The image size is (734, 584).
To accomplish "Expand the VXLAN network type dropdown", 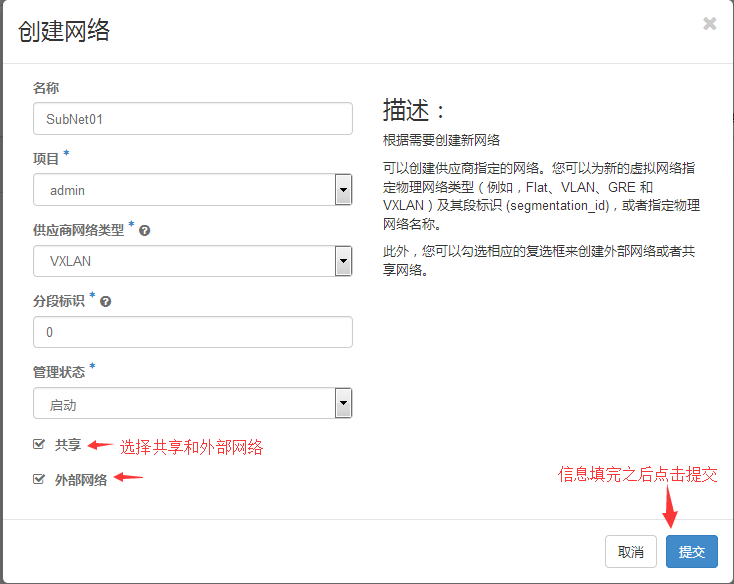I will (192, 261).
